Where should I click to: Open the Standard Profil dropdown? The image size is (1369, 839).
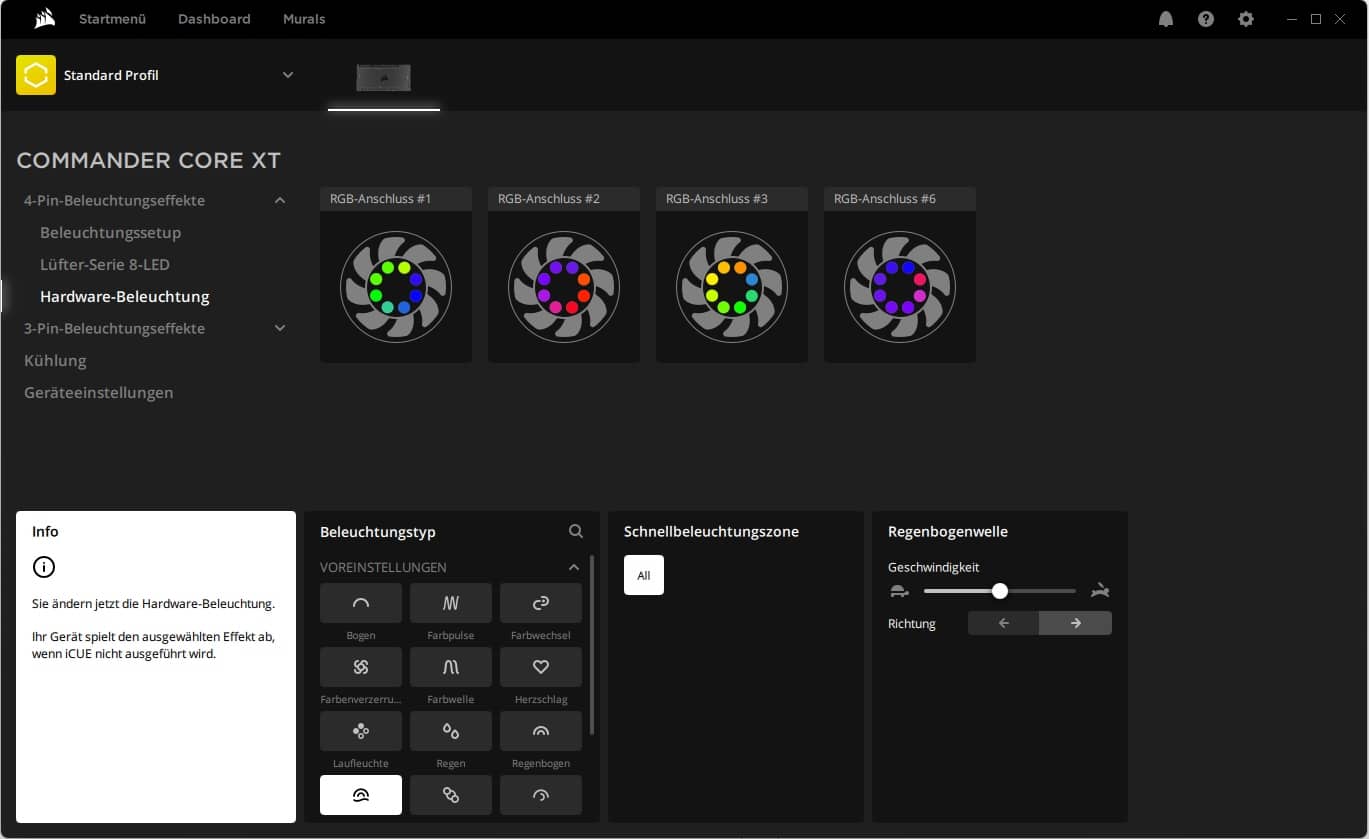288,75
